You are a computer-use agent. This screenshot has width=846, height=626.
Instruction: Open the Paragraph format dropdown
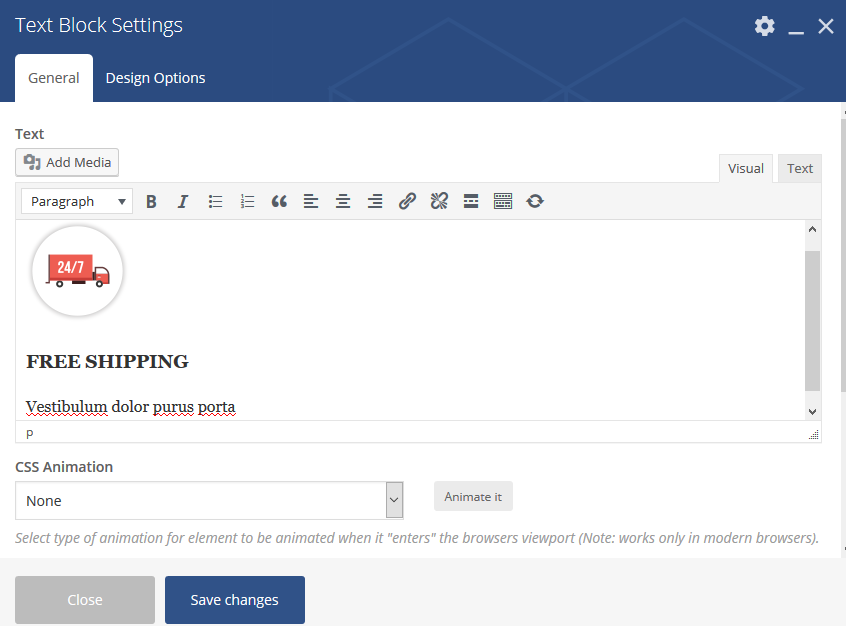tap(77, 201)
